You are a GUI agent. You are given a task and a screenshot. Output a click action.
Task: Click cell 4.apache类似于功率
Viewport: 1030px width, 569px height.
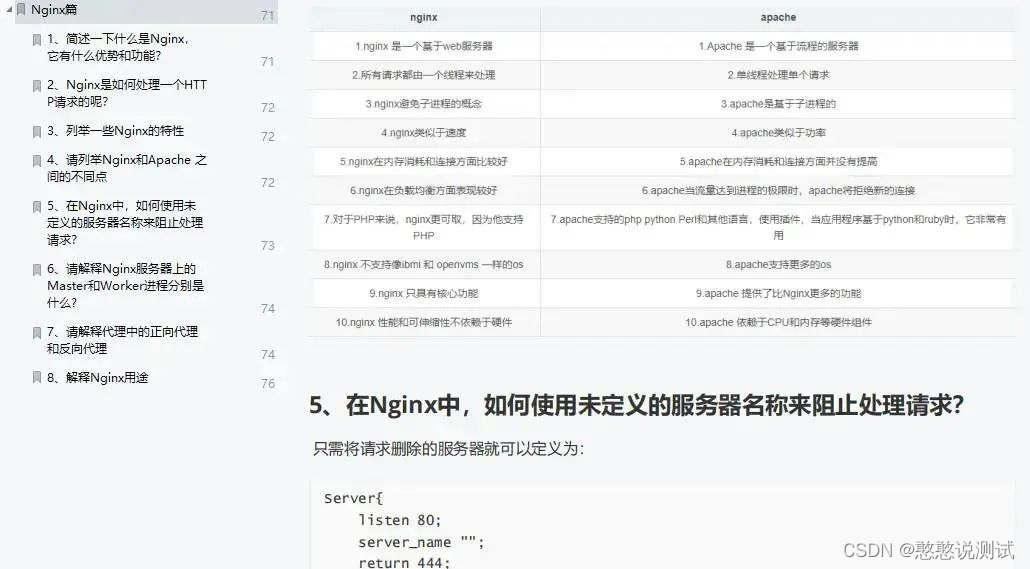pos(778,133)
